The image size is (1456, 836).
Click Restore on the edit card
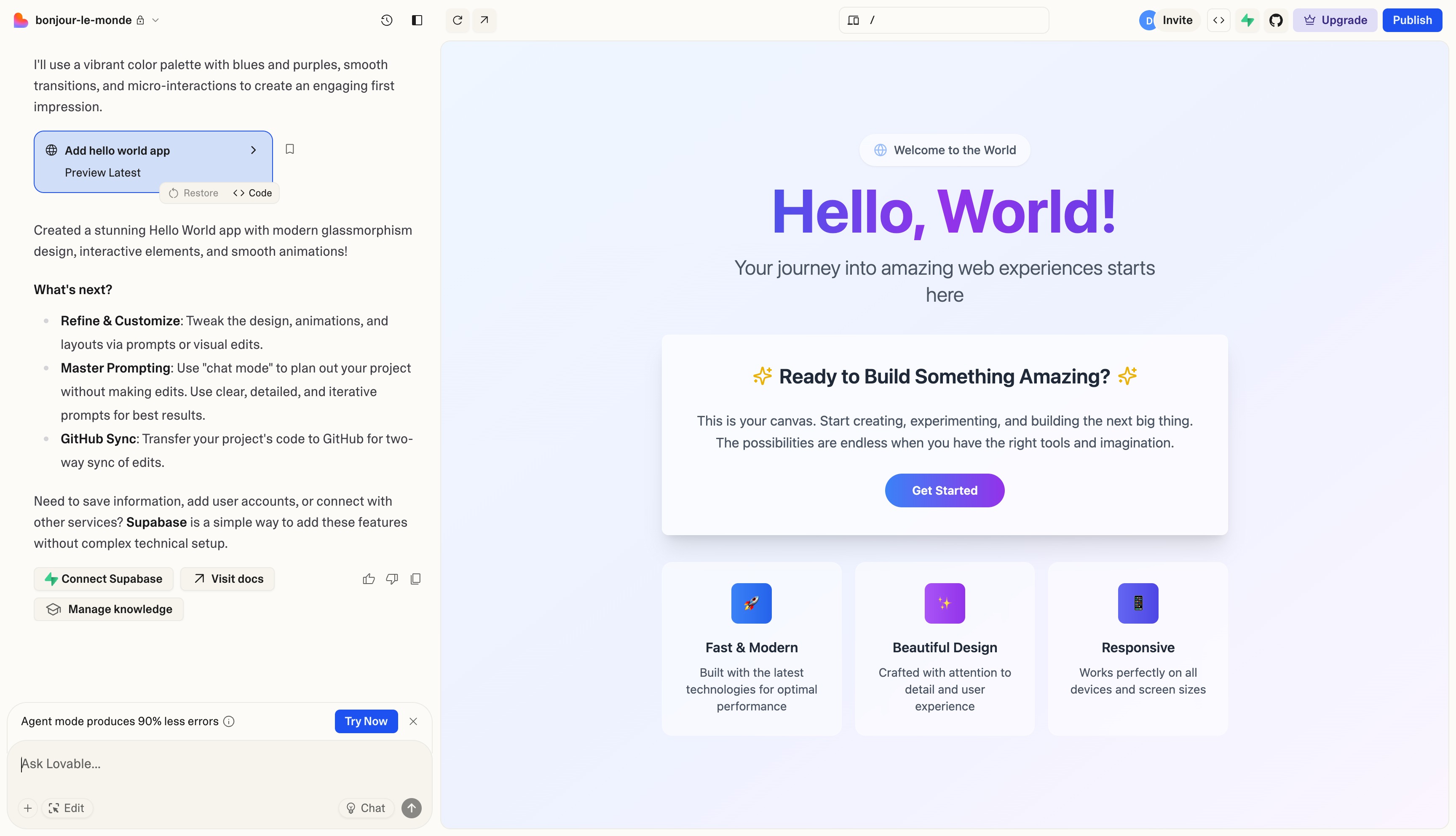193,193
